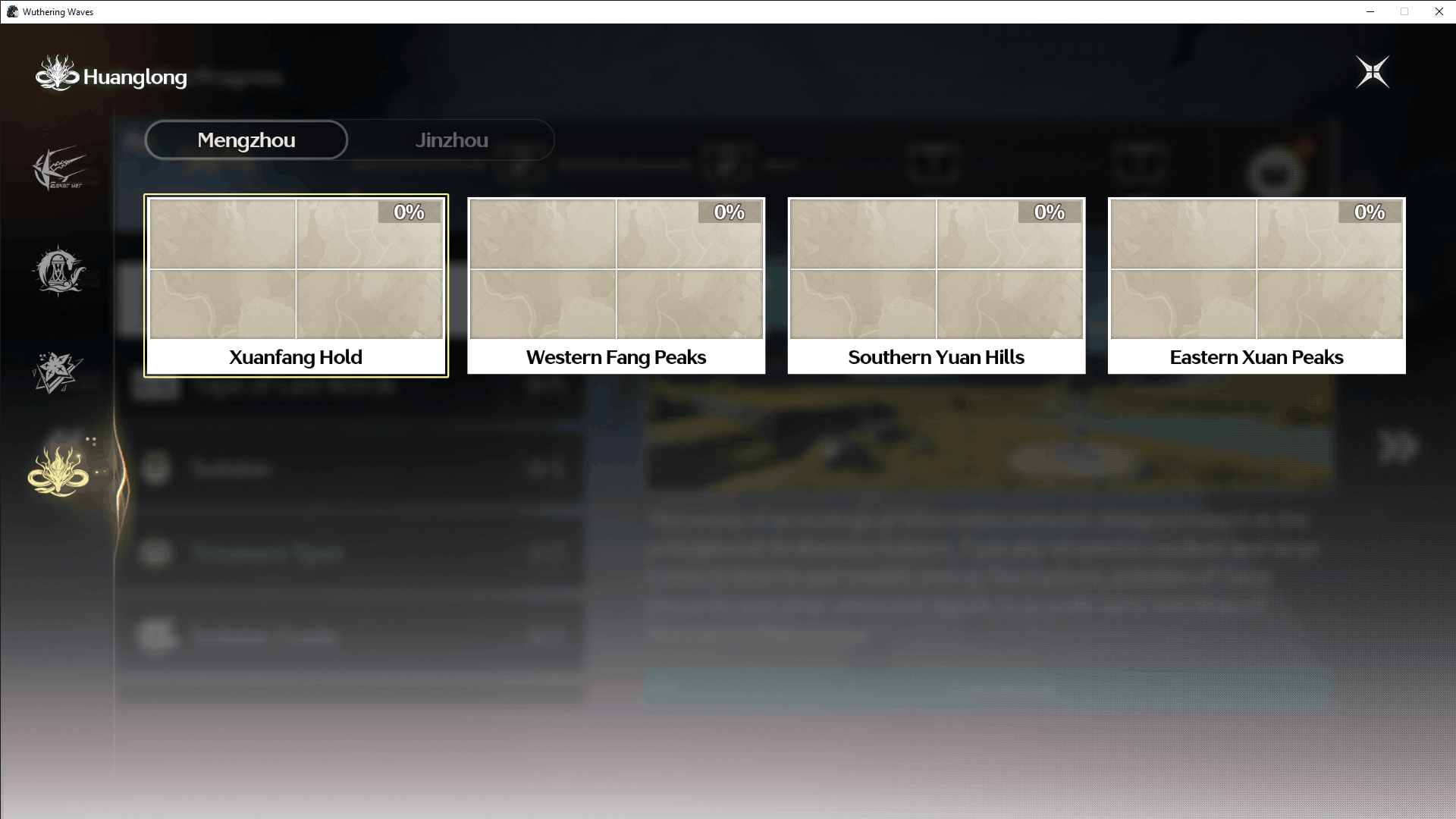This screenshot has height=819, width=1456.
Task: Click the 0% badge on Western Fang Peaks
Action: 730,212
